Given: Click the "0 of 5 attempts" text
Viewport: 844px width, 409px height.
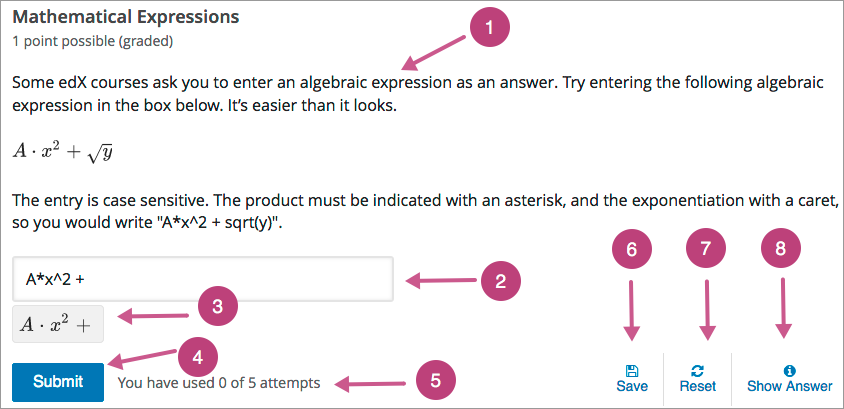Looking at the screenshot, I should pyautogui.click(x=218, y=382).
